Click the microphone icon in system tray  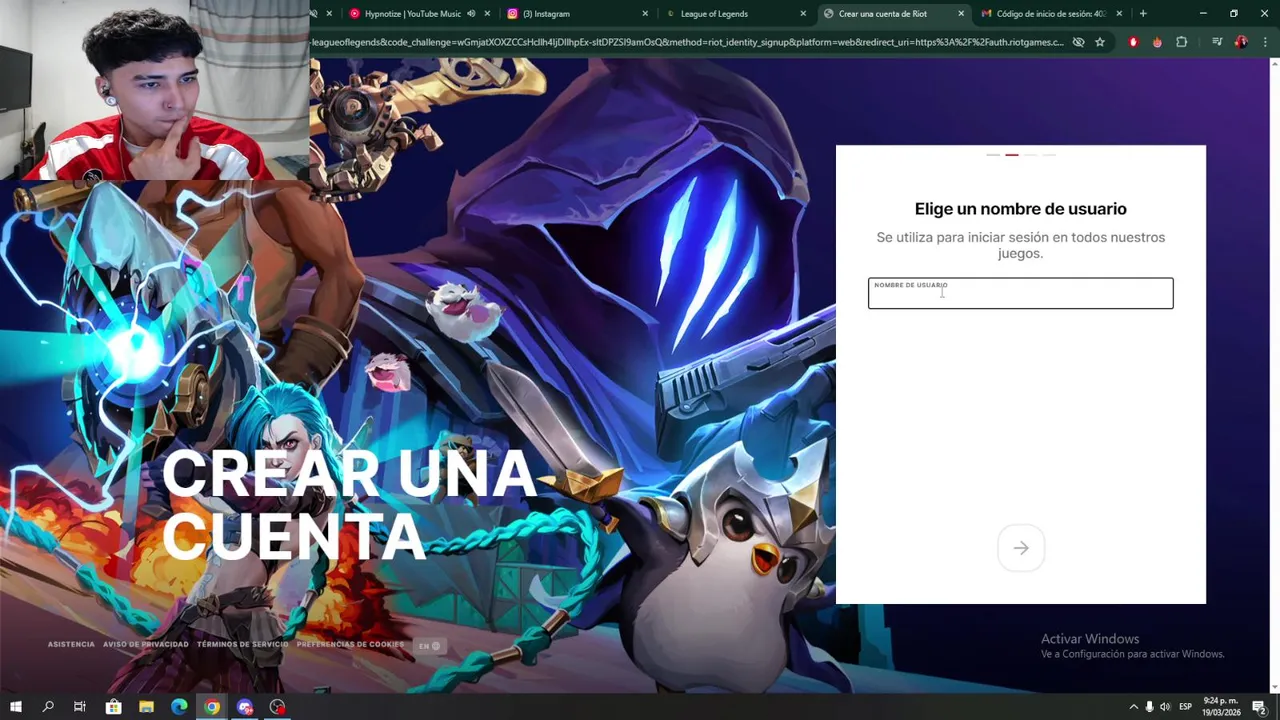point(1149,707)
